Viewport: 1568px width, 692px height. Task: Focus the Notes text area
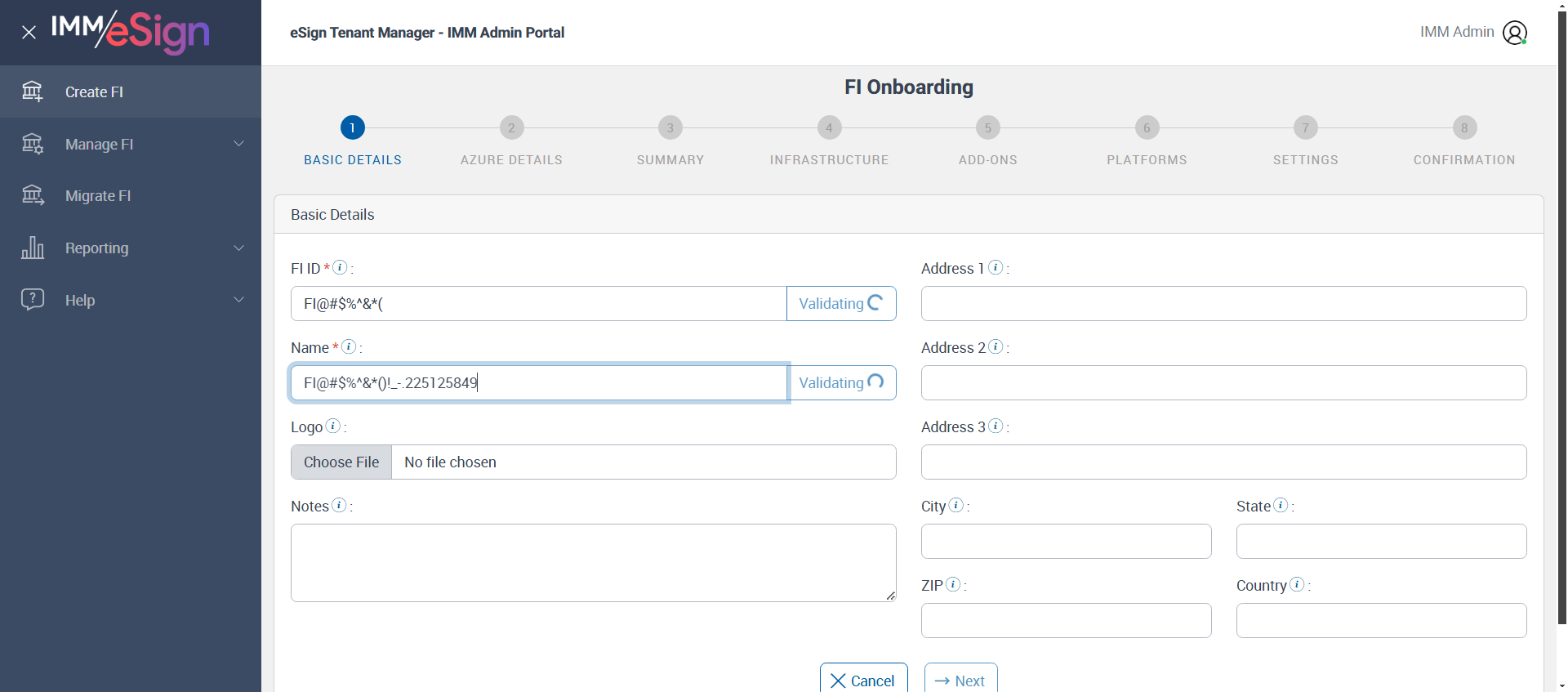(x=593, y=562)
